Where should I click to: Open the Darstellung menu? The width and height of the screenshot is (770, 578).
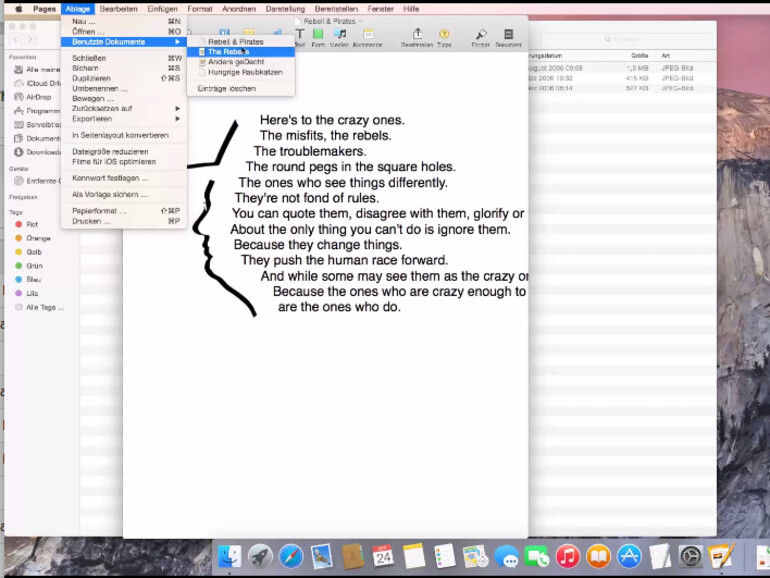tap(285, 9)
